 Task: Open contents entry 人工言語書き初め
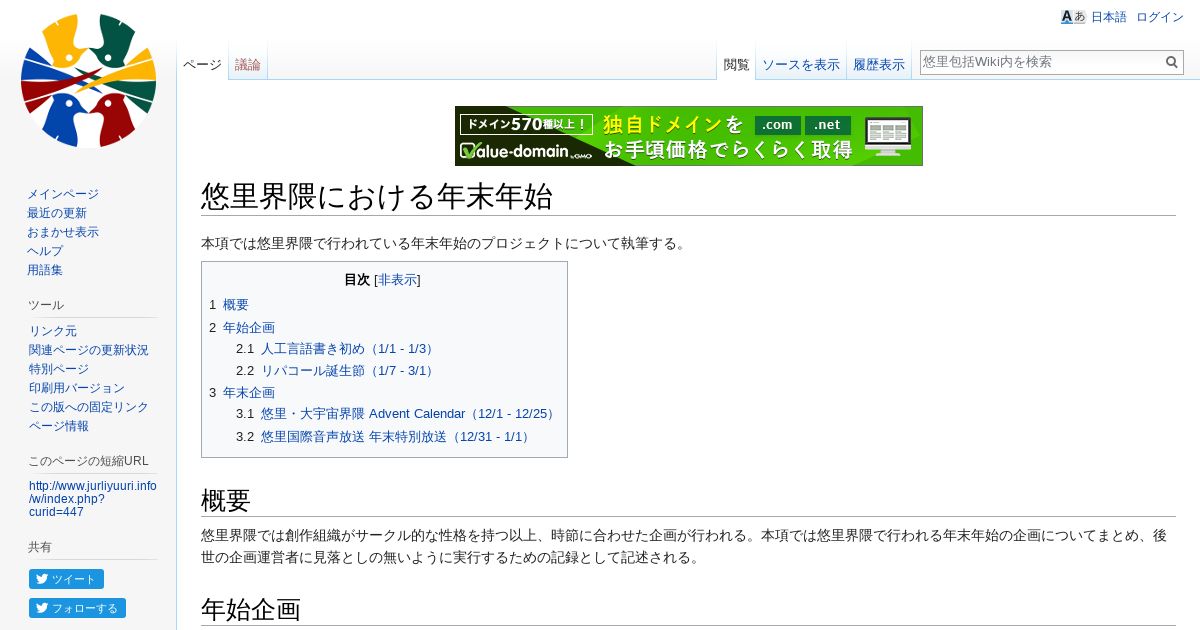(x=349, y=349)
